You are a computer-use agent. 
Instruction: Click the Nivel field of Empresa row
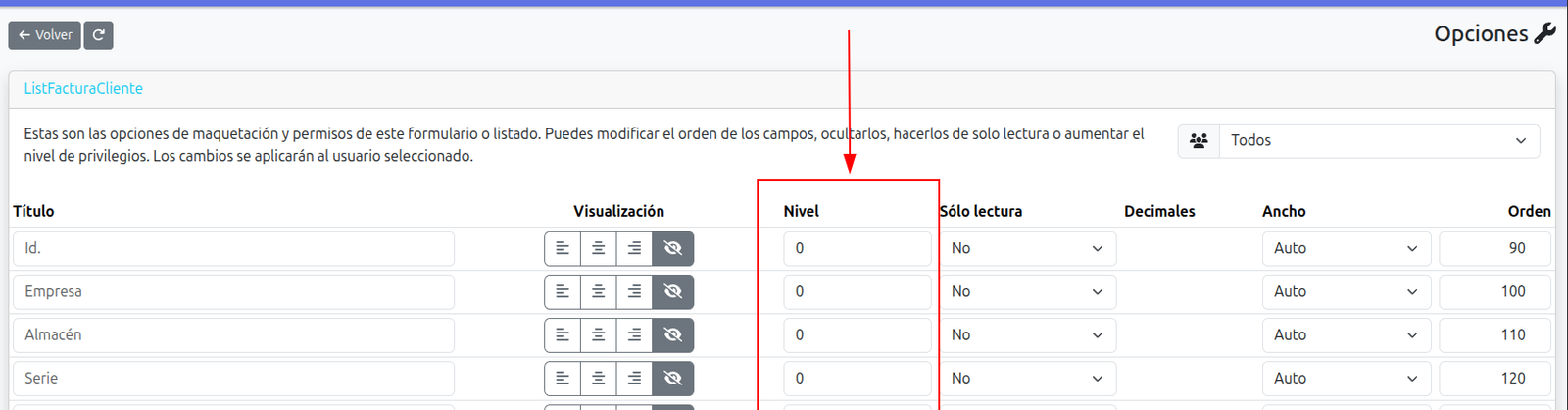tap(857, 291)
